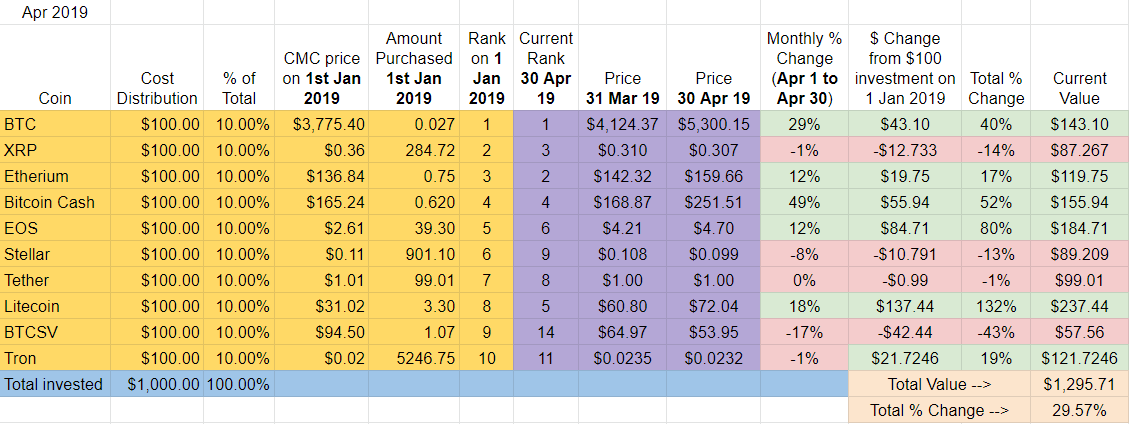Viewport: 1129px width, 424px height.
Task: Click the 'CMC price on 1st Jan 2019' header
Action: click(x=322, y=68)
